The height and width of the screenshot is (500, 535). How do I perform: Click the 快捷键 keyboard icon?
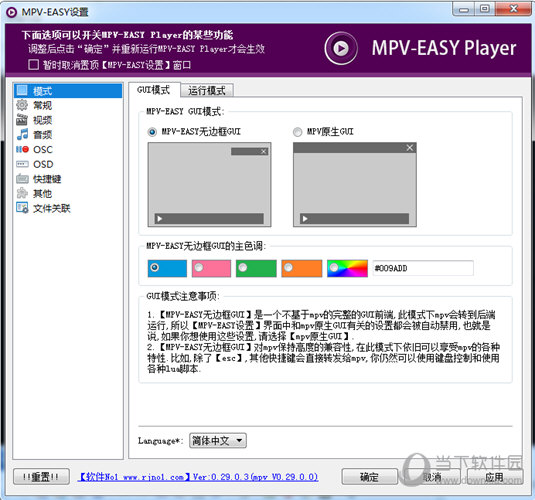click(x=22, y=178)
